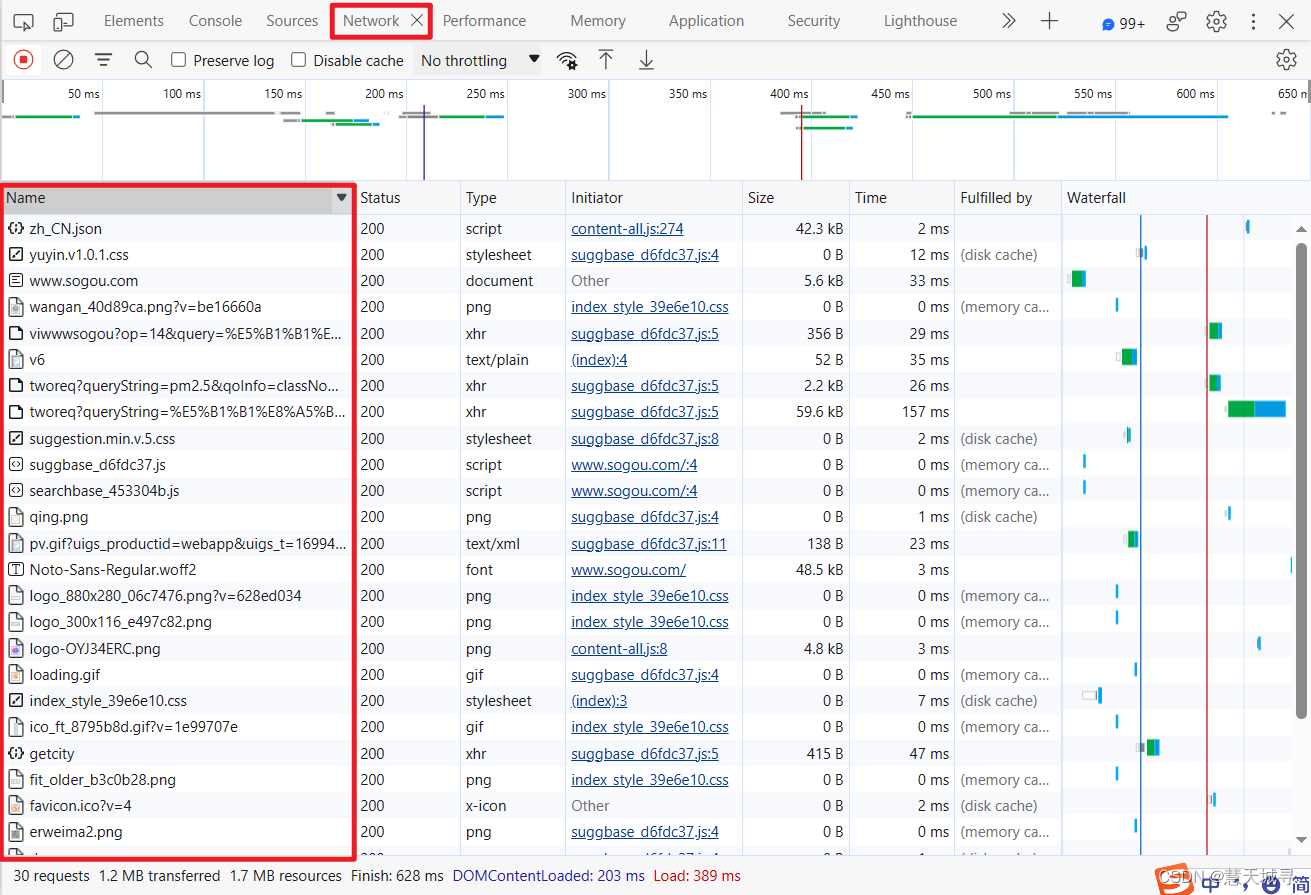Import HAR file upload arrow
The image size is (1311, 895).
pos(606,60)
